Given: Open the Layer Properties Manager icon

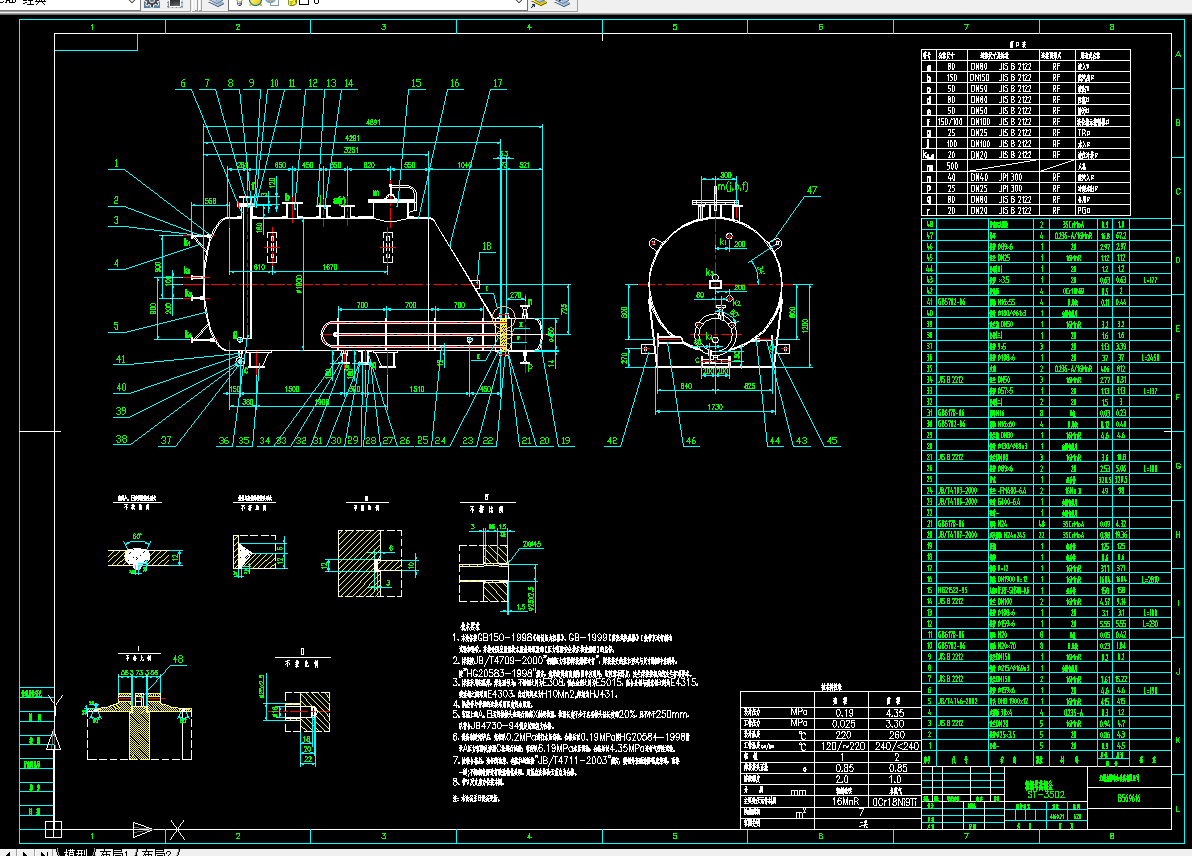Looking at the screenshot, I should point(218,5).
